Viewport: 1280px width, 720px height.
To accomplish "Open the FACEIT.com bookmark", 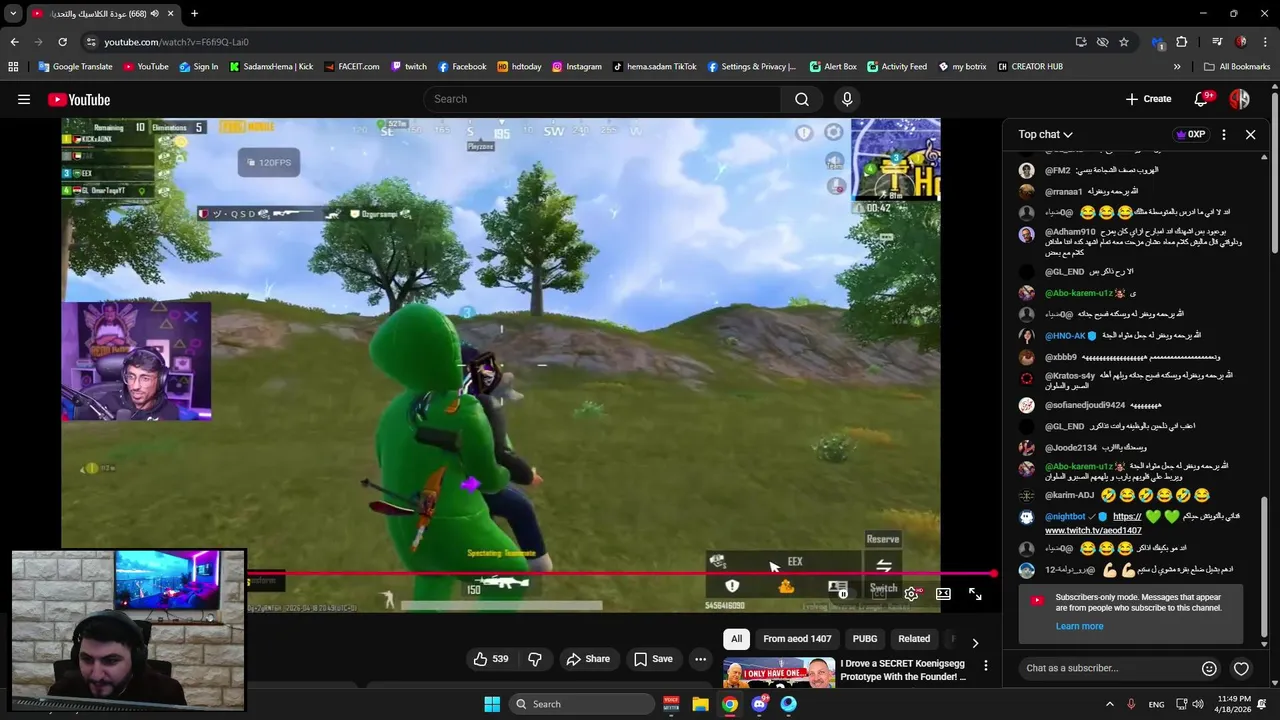I will (x=351, y=67).
